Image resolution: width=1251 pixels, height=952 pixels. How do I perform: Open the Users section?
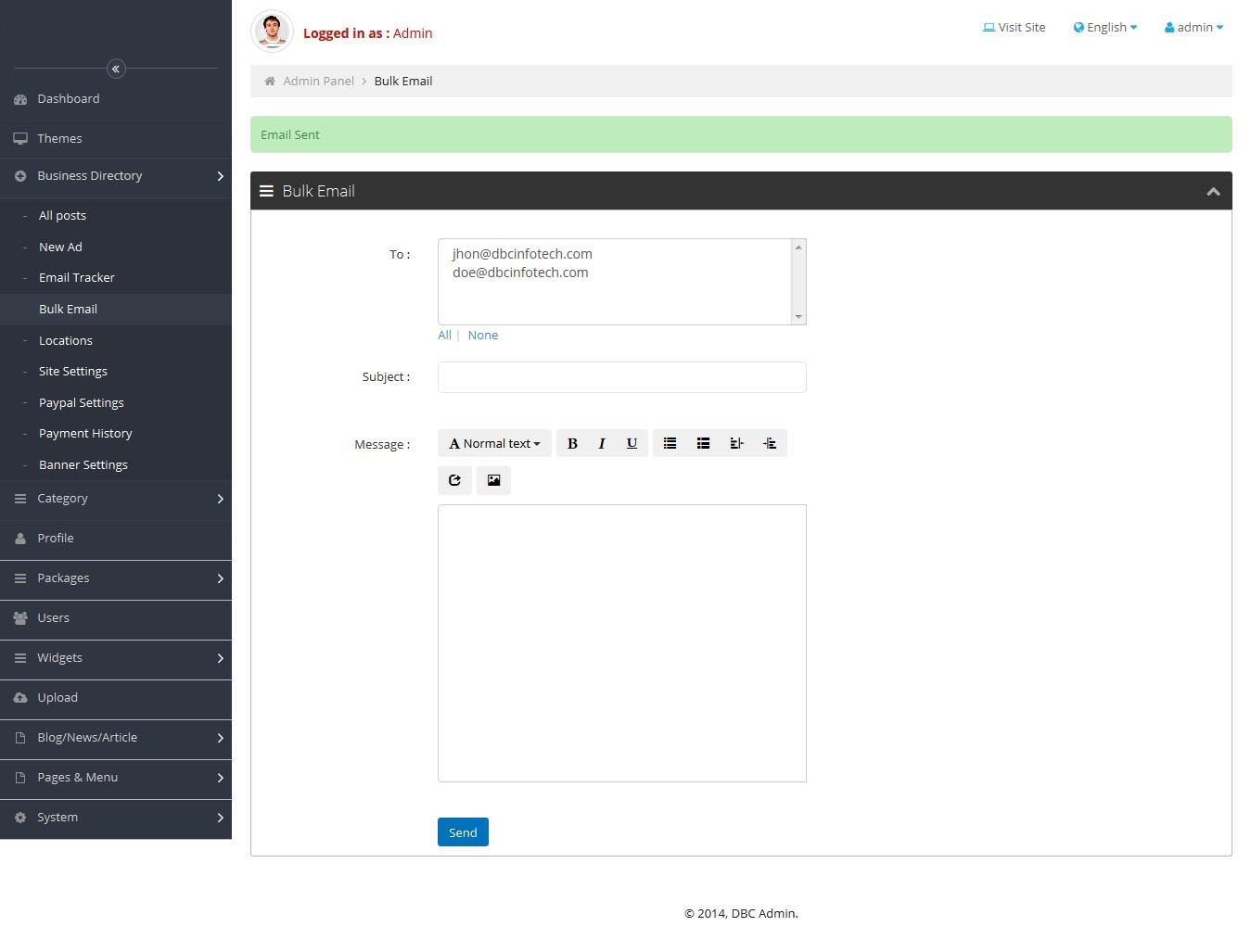[116, 618]
